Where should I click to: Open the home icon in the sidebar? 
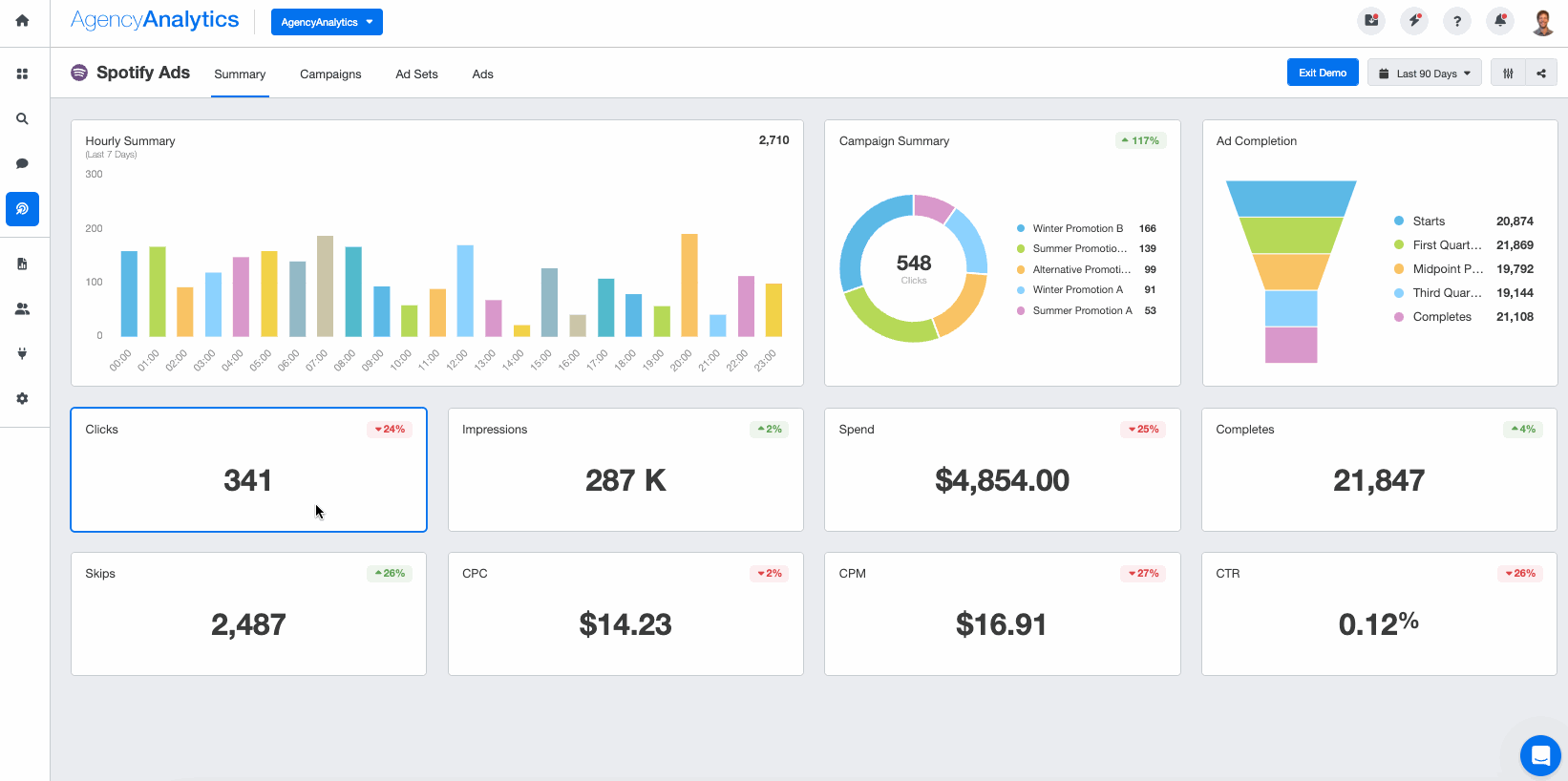(22, 20)
